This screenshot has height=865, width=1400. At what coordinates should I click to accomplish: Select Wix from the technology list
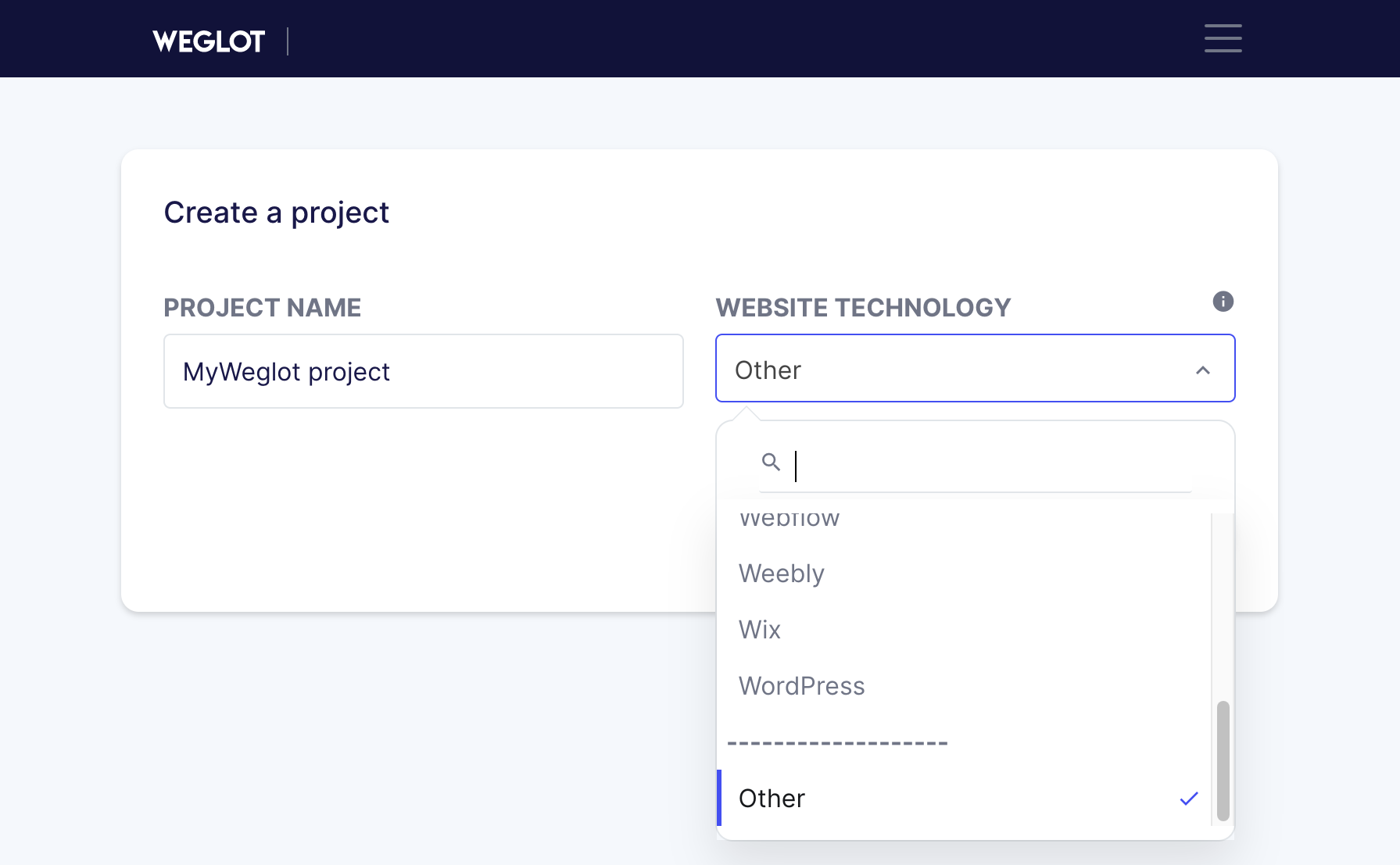coord(964,630)
